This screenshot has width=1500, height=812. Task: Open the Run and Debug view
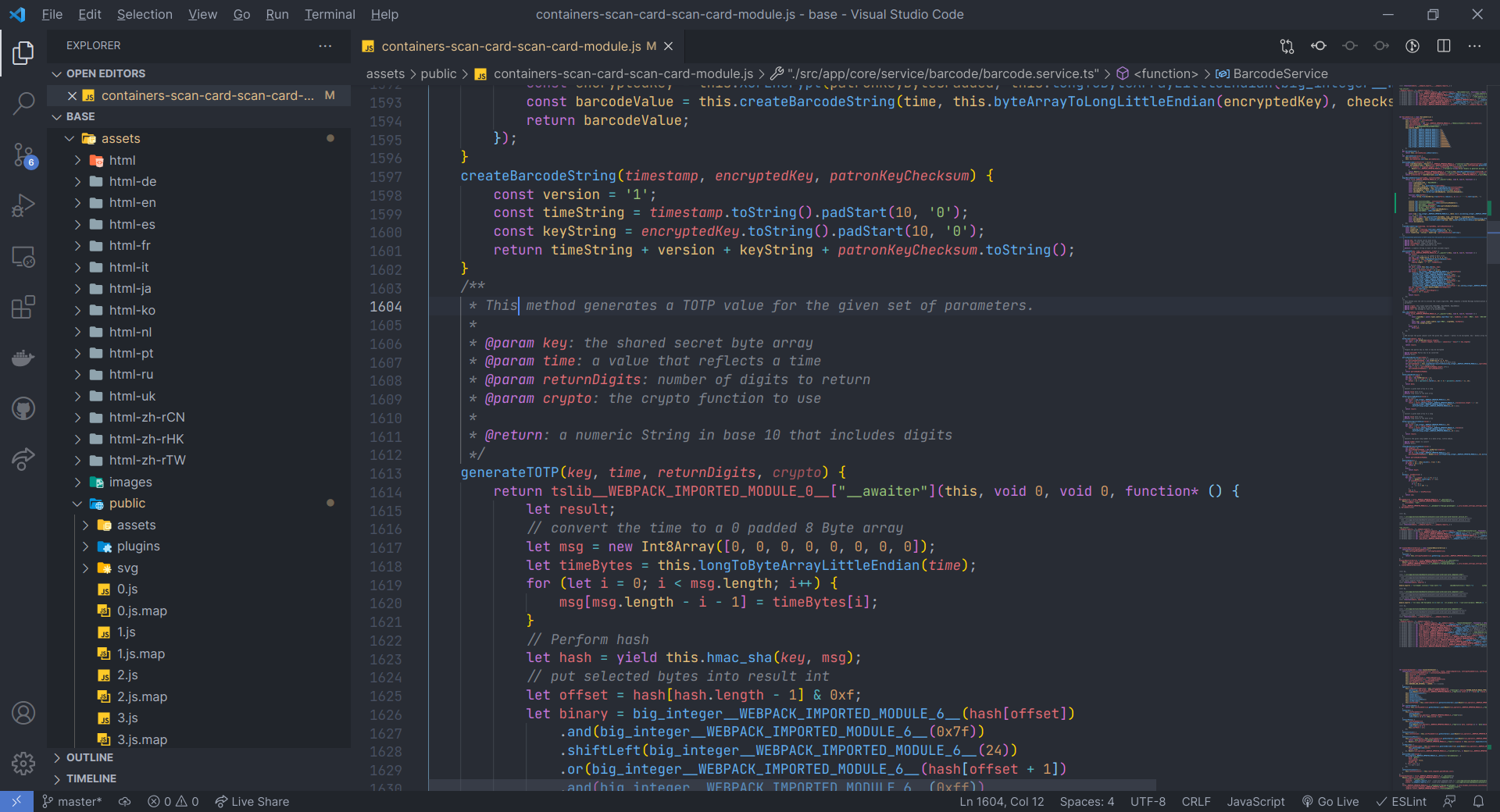pyautogui.click(x=23, y=206)
